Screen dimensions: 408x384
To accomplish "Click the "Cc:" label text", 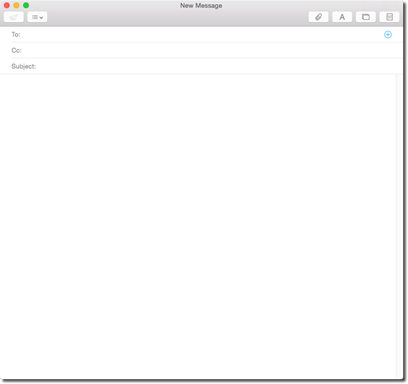I will tap(16, 50).
